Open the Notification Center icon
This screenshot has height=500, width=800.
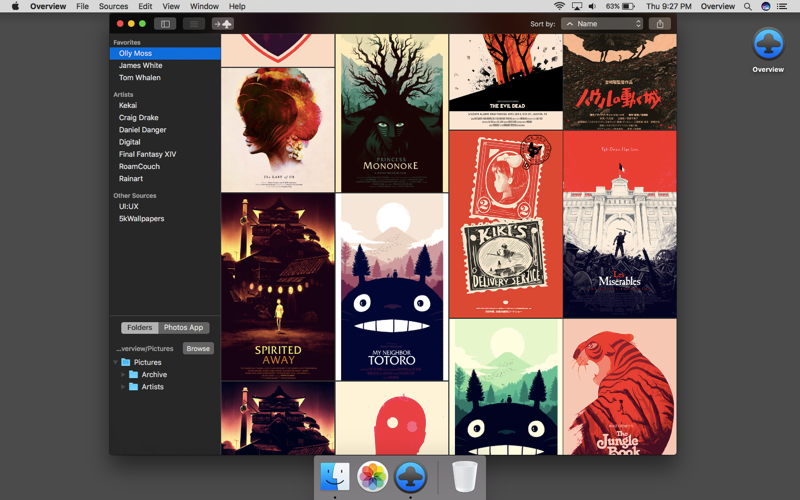[x=782, y=6]
